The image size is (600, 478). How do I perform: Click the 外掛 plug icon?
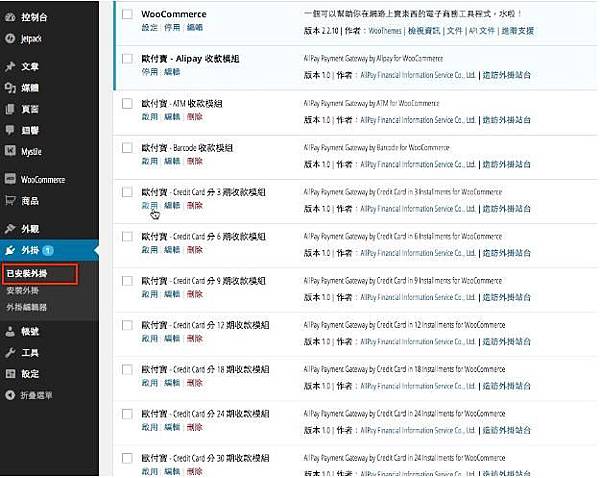tap(10, 250)
